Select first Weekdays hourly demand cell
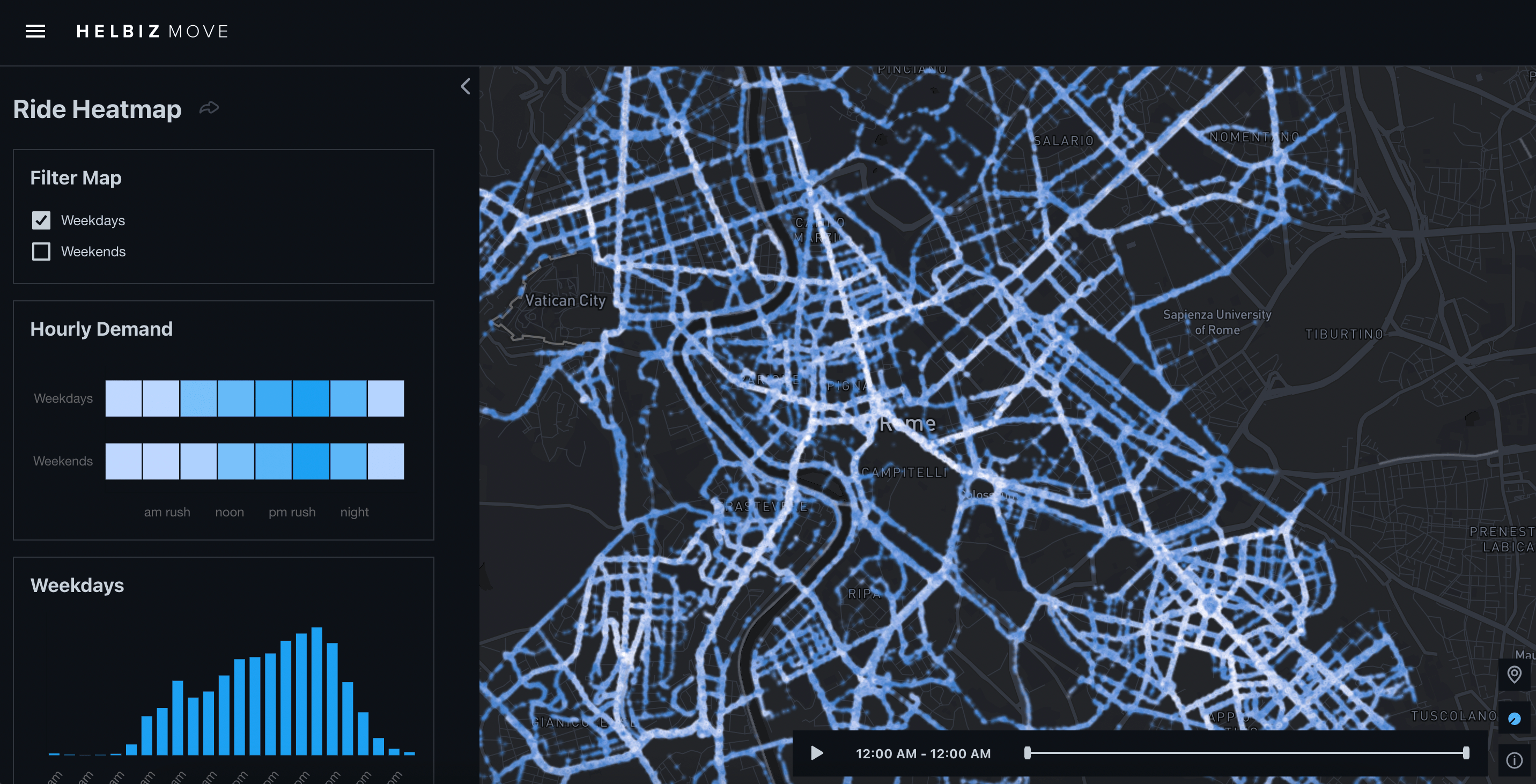1536x784 pixels. (123, 398)
